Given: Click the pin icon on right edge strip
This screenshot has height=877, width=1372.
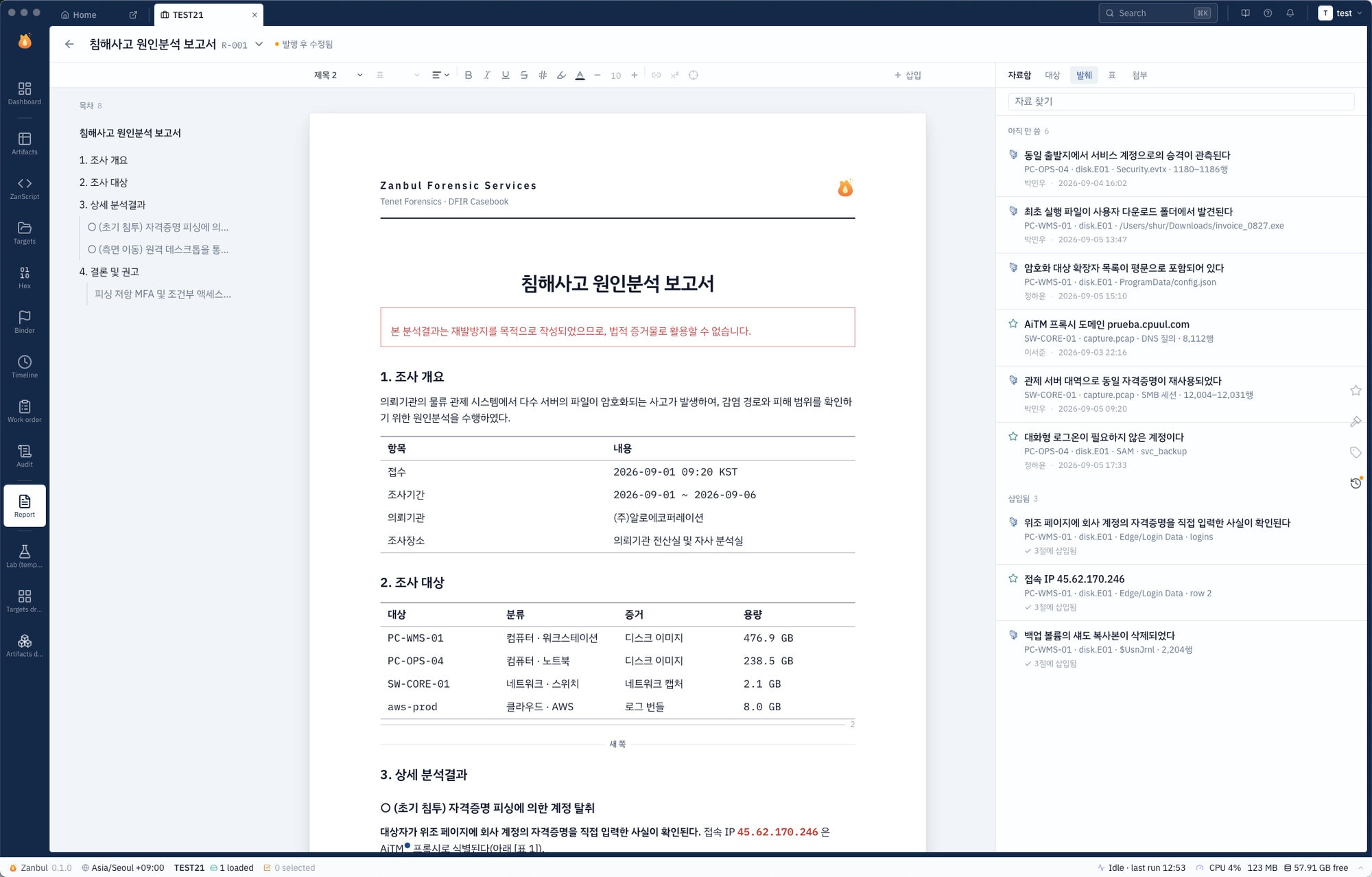Looking at the screenshot, I should point(1356,421).
